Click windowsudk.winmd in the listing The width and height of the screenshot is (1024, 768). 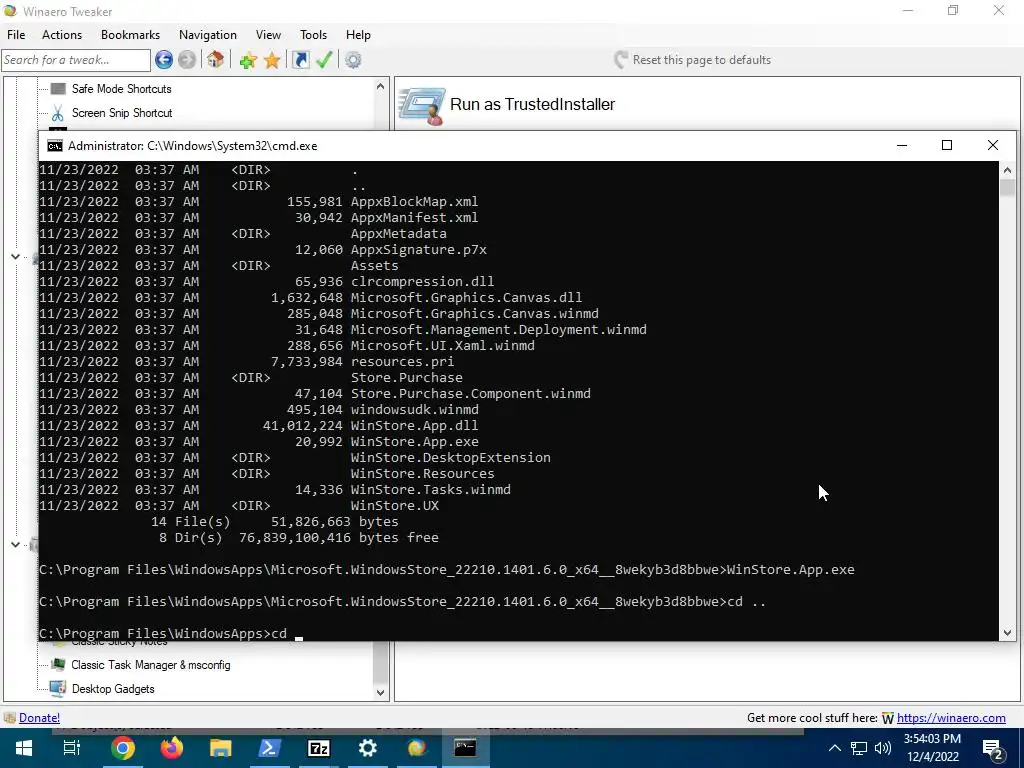click(415, 409)
